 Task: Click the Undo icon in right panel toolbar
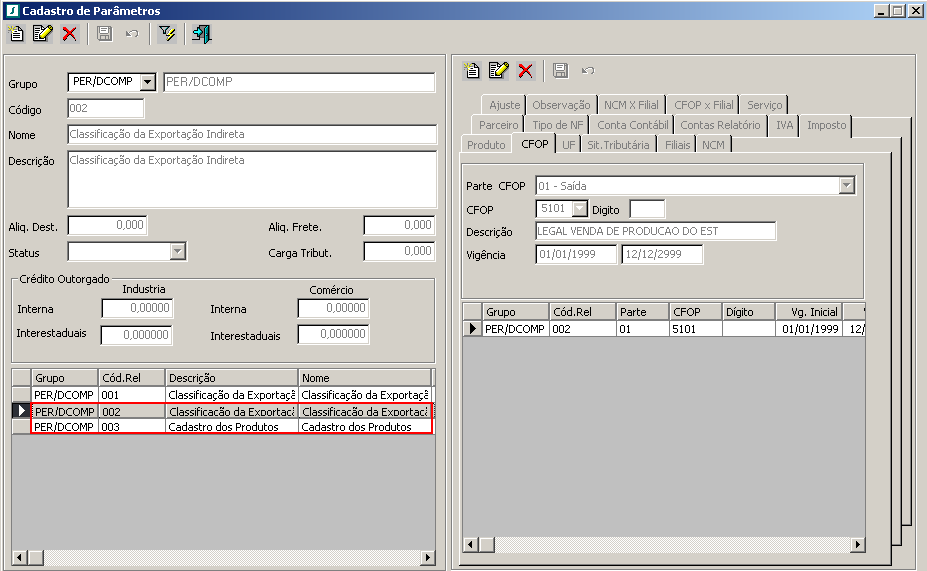click(x=588, y=71)
